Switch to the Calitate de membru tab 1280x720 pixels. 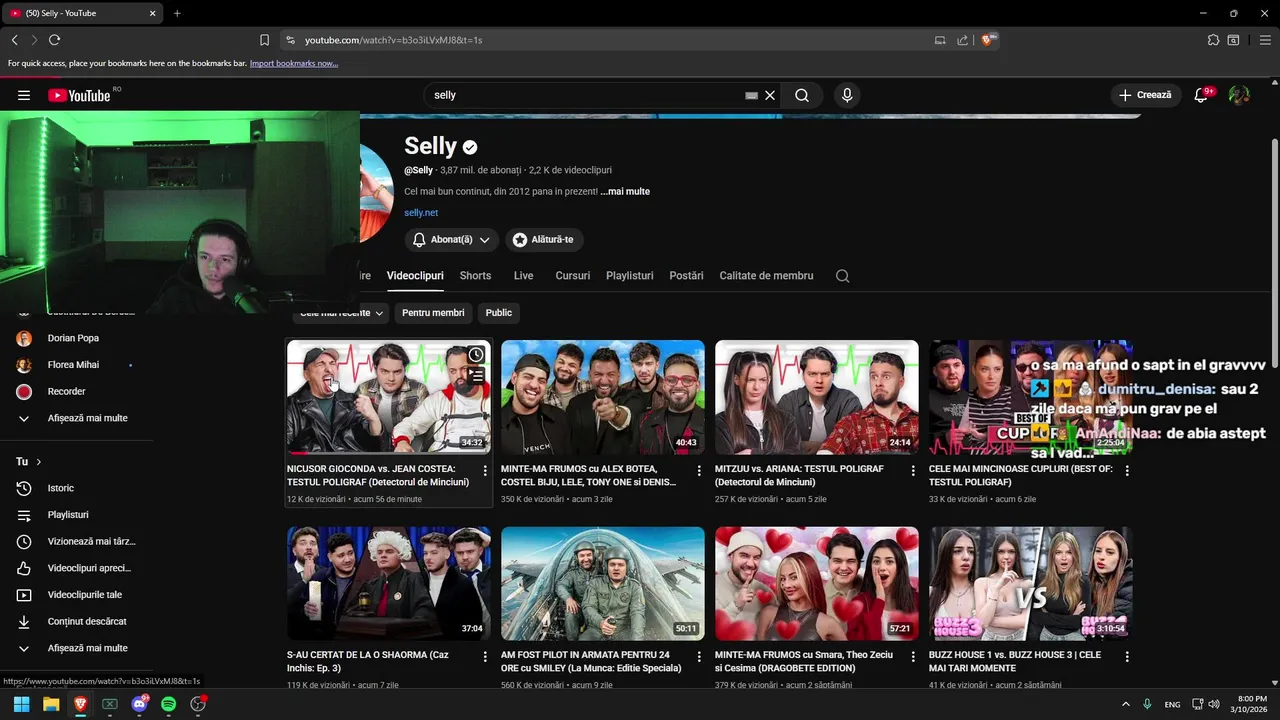[767, 276]
